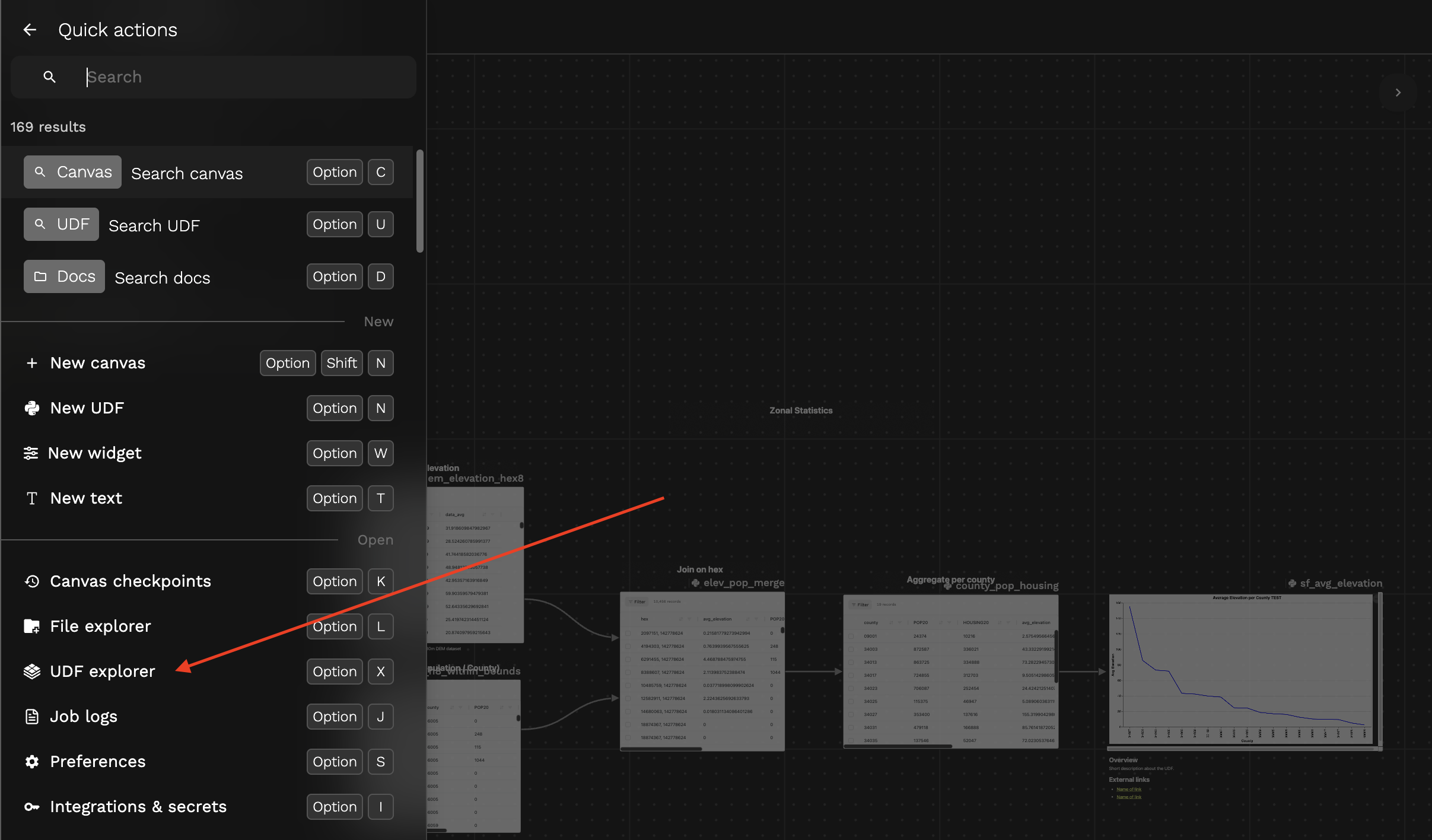The image size is (1432, 840).
Task: Click the folder icon for File explorer
Action: tap(32, 626)
